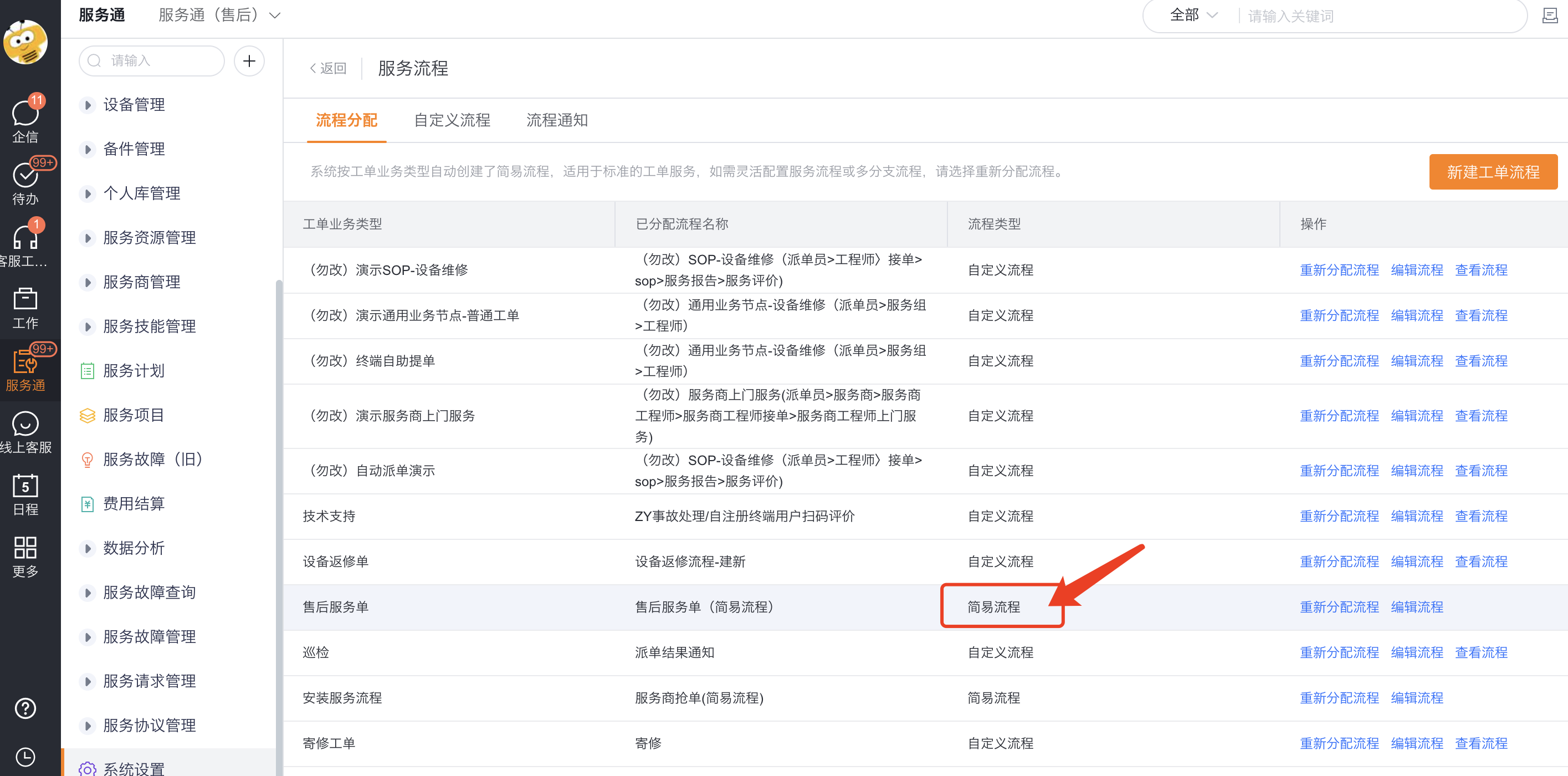Expand 服务商管理 menu arrow
1568x776 pixels.
(88, 283)
